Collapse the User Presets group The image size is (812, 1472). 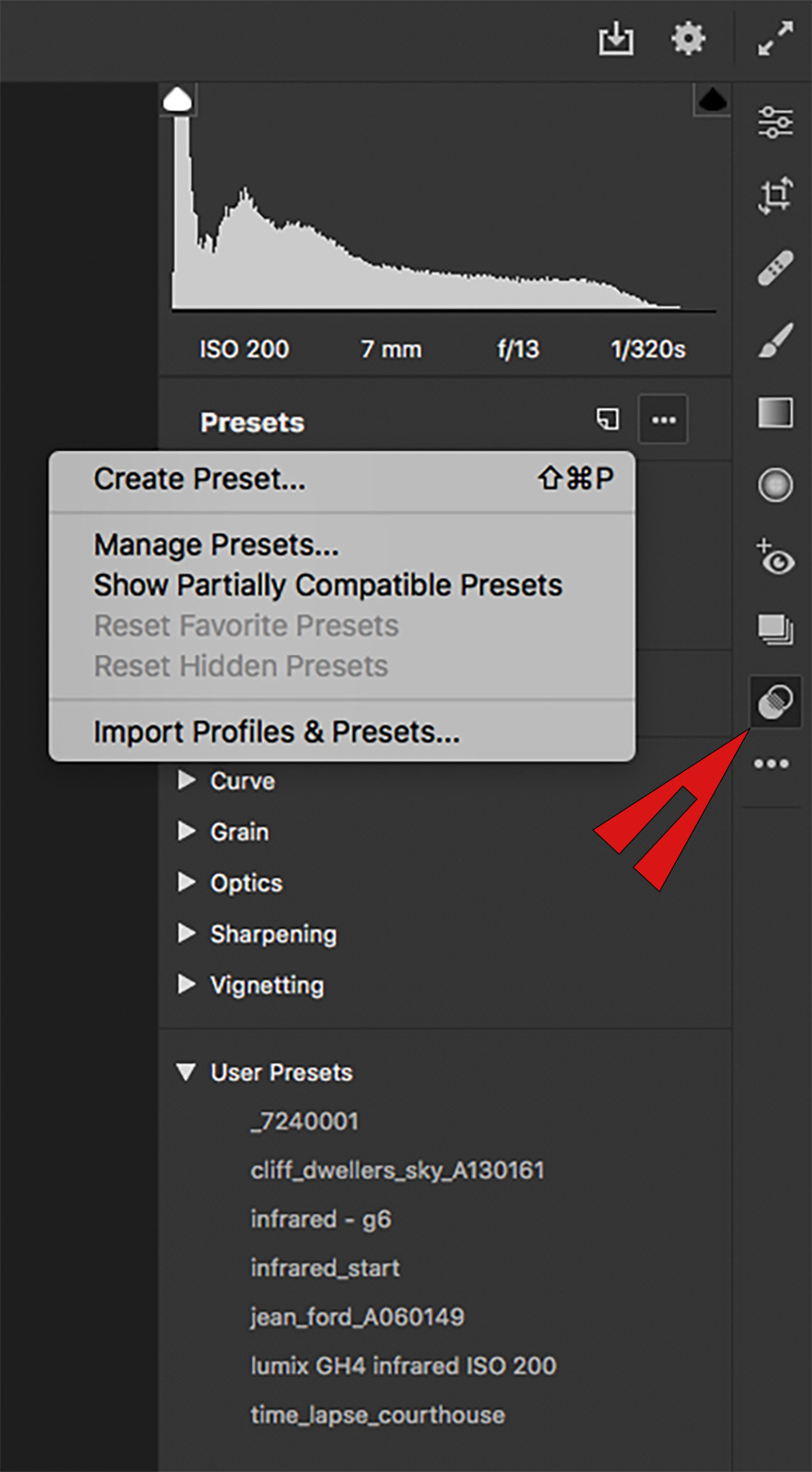tap(186, 1073)
